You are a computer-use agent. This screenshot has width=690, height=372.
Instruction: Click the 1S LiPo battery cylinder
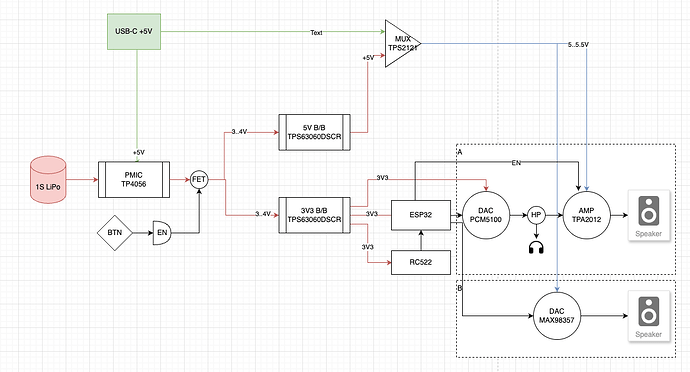click(x=48, y=180)
